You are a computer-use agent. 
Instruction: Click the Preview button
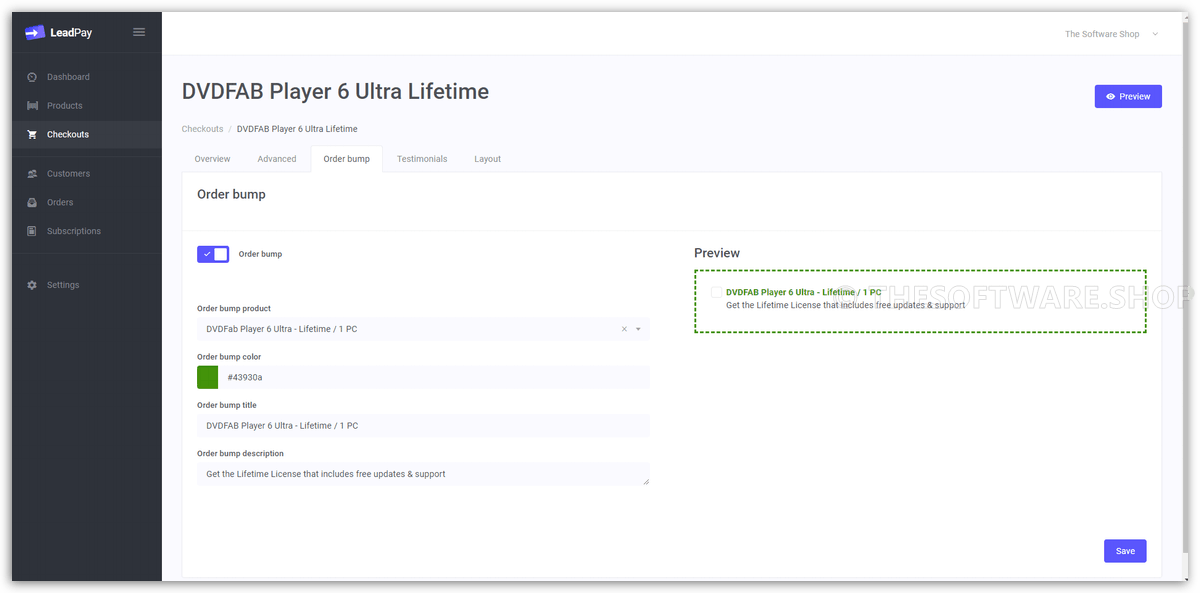coord(1128,96)
